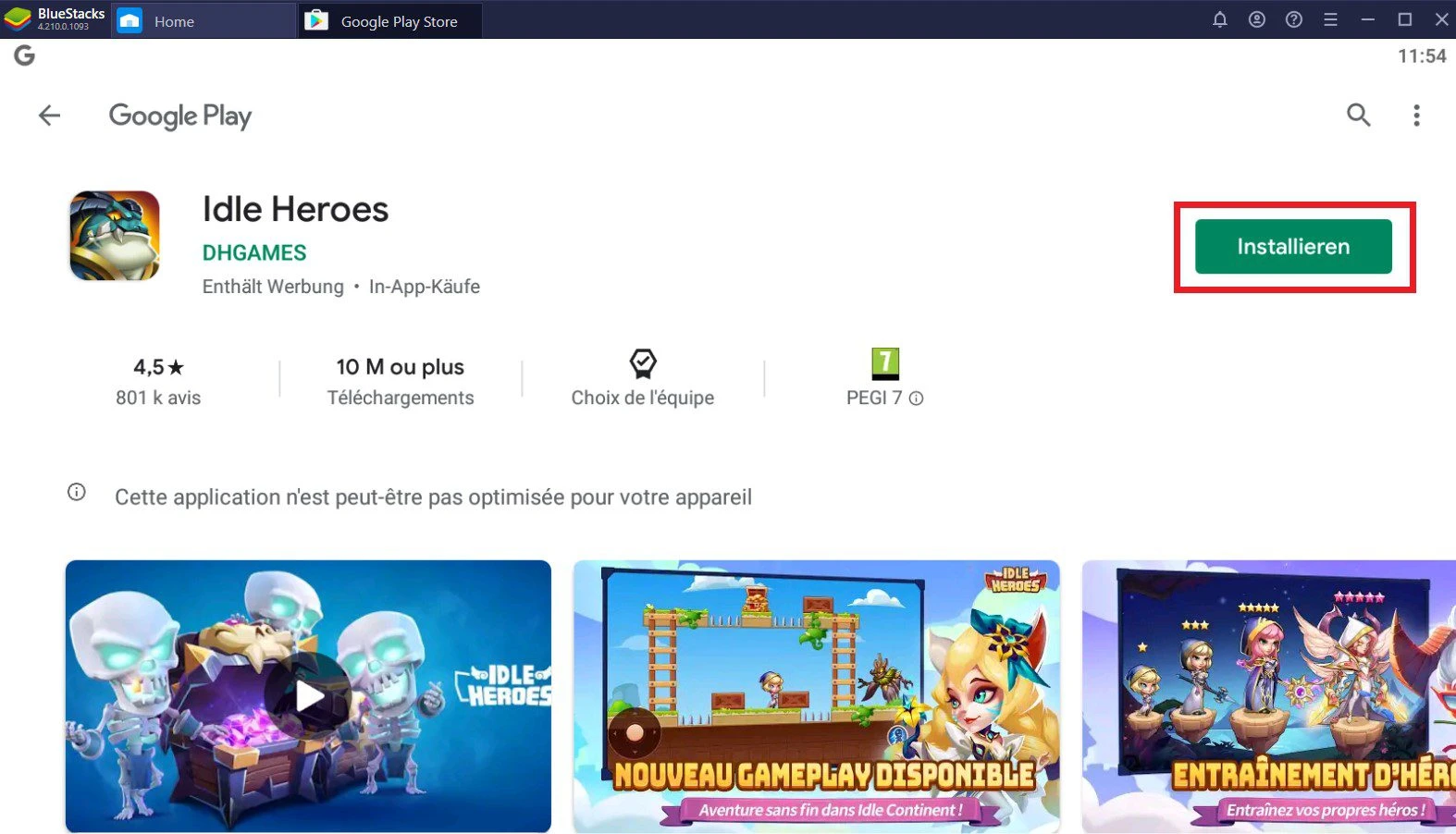Maximize the BlueStacks window
Viewport: 1456px width, 834px height.
click(1405, 19)
